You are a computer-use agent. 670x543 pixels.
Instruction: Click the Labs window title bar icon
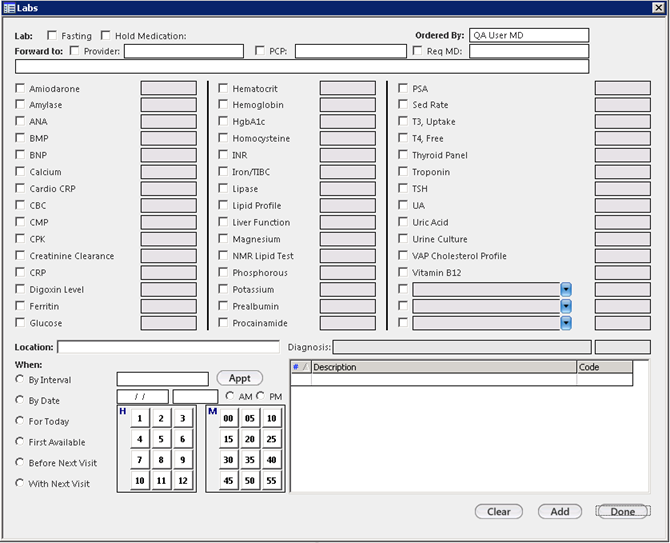point(9,8)
